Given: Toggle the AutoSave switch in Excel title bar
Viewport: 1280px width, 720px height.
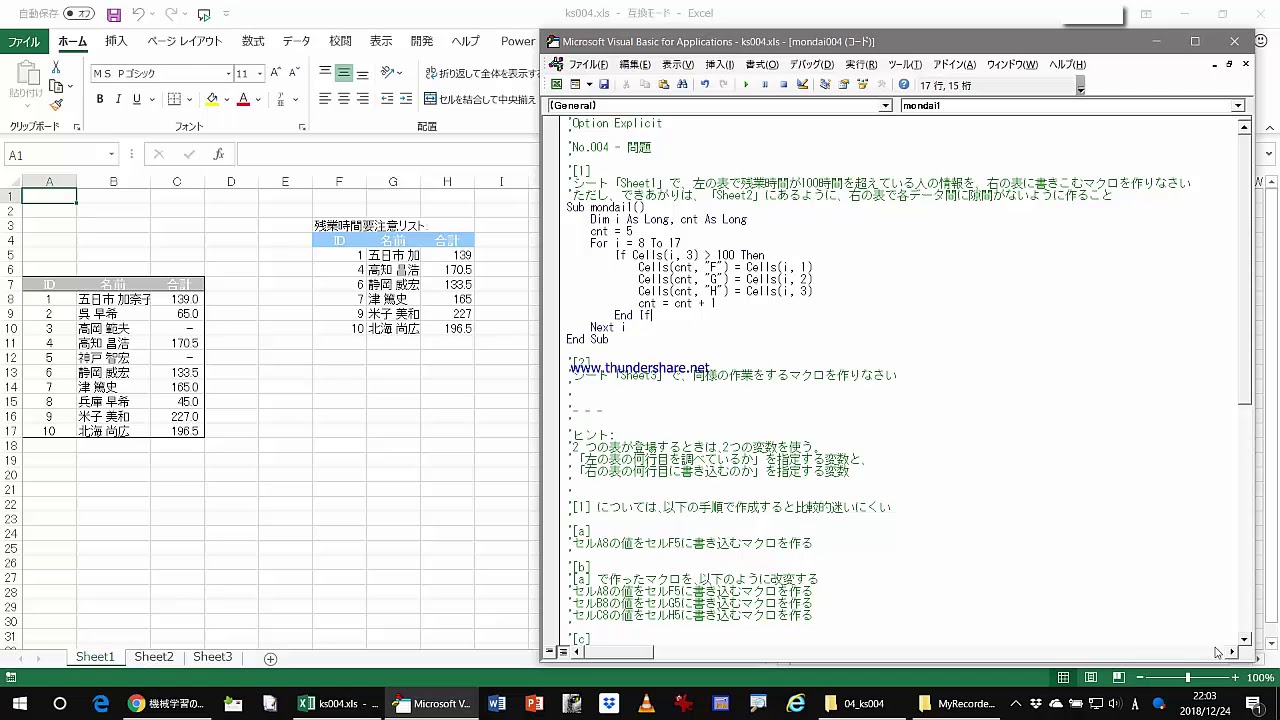Looking at the screenshot, I should click(78, 14).
